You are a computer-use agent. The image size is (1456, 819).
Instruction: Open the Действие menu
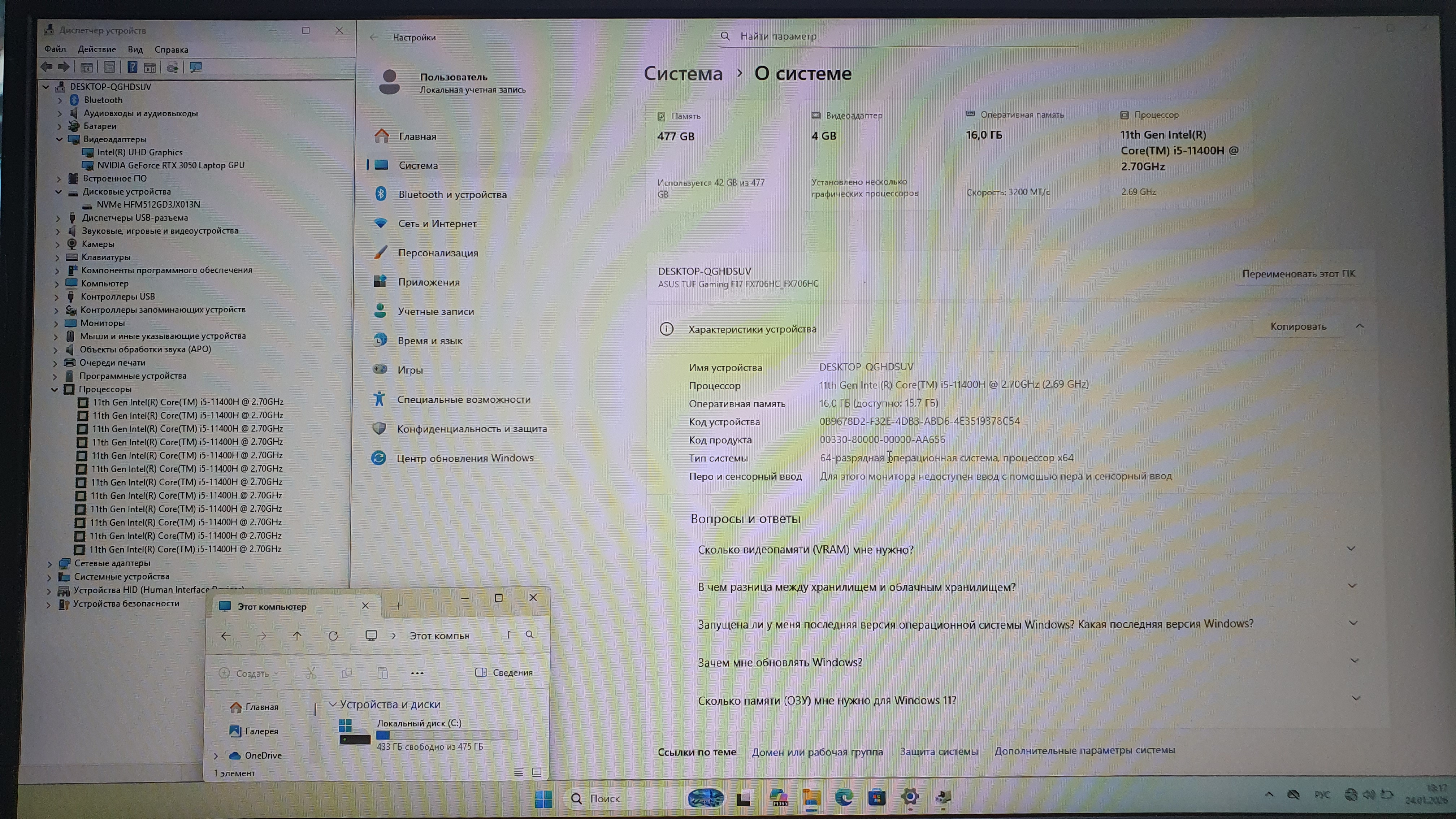97,49
